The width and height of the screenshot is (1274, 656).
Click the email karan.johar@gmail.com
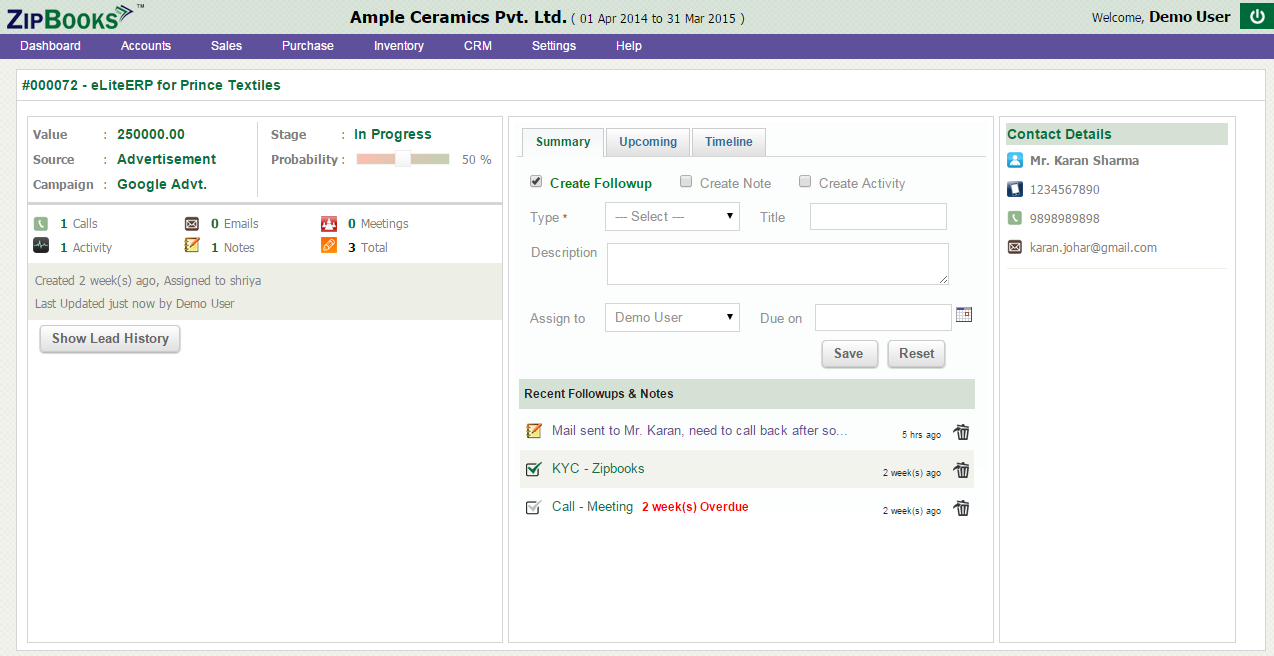coord(1093,248)
